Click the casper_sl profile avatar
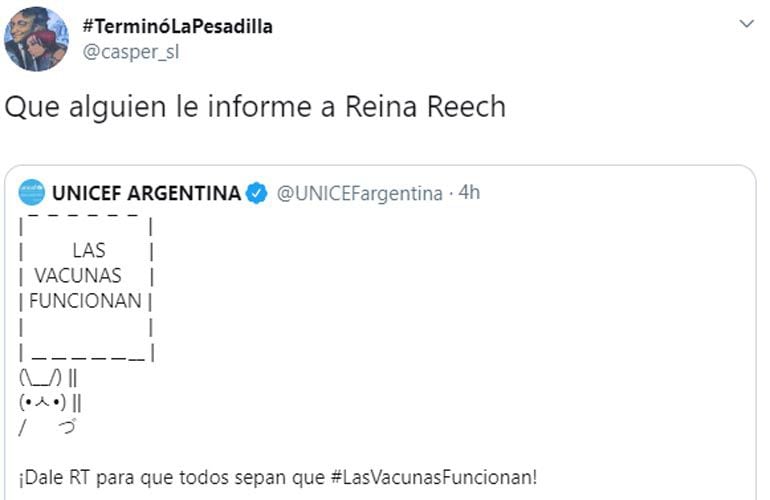Screen dimensions: 770x500 coord(38,39)
